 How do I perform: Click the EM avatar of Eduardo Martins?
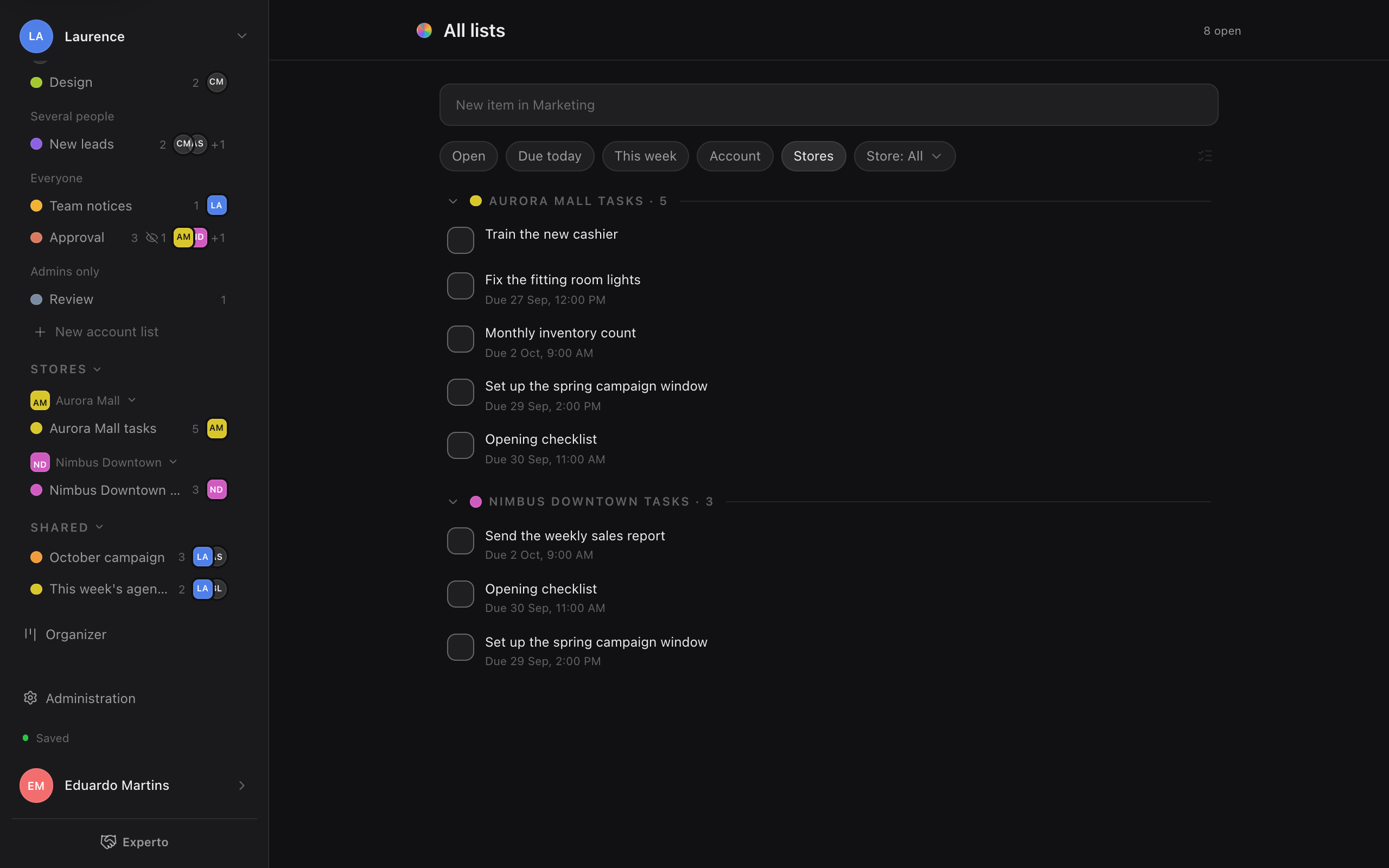36,786
